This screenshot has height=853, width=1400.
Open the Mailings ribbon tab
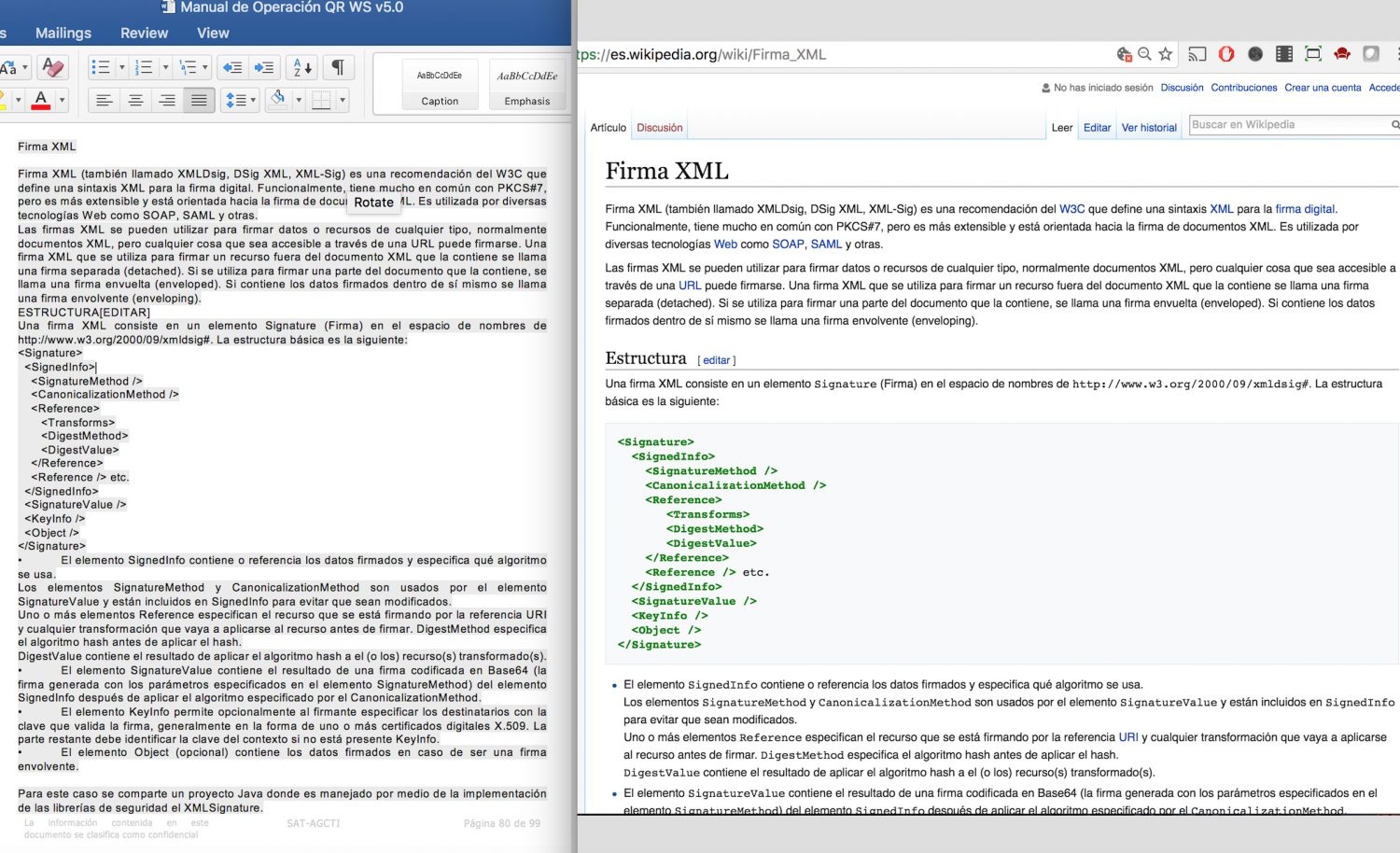(63, 33)
